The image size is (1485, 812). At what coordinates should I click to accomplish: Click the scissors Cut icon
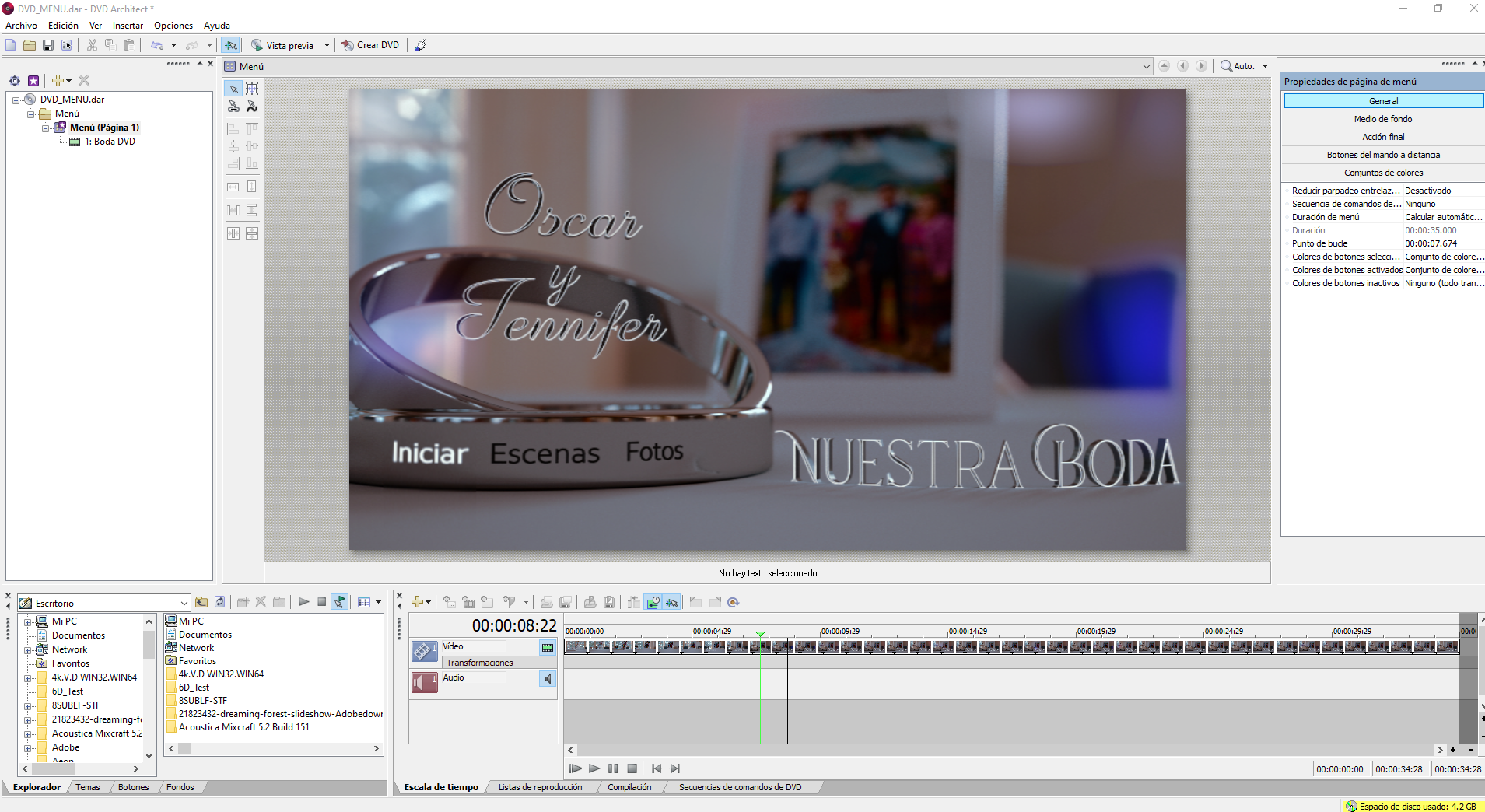pos(92,45)
